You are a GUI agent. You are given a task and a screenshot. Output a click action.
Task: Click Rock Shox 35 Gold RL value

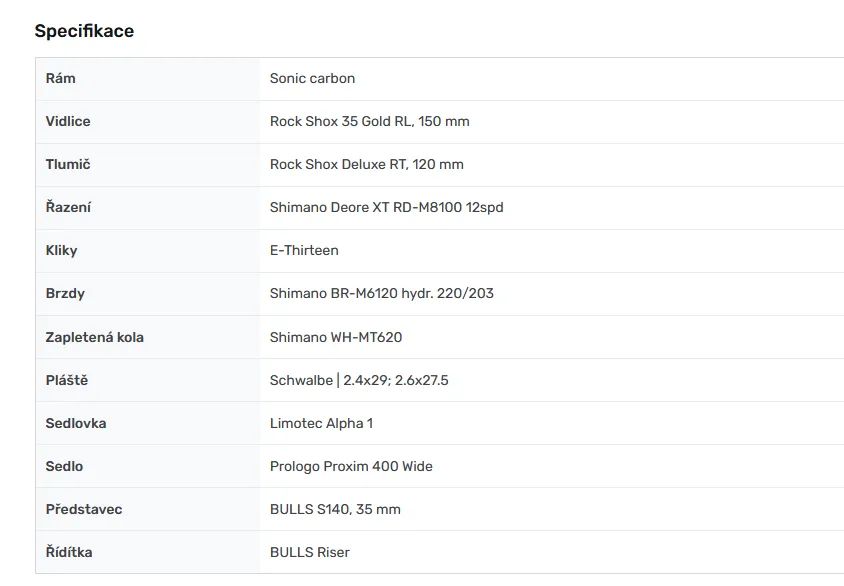coord(369,121)
